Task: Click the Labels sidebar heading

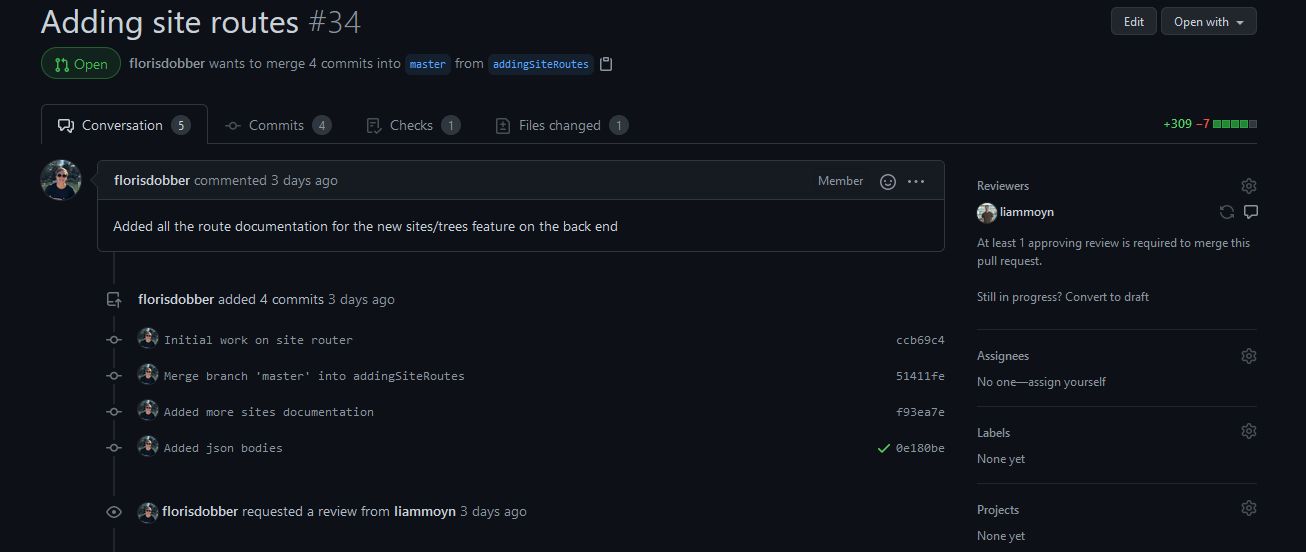Action: pyautogui.click(x=993, y=433)
